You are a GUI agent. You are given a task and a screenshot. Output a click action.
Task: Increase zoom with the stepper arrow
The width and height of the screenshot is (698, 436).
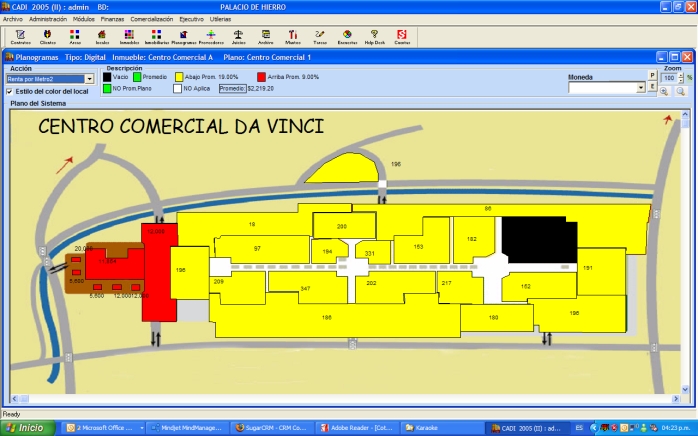click(680, 74)
